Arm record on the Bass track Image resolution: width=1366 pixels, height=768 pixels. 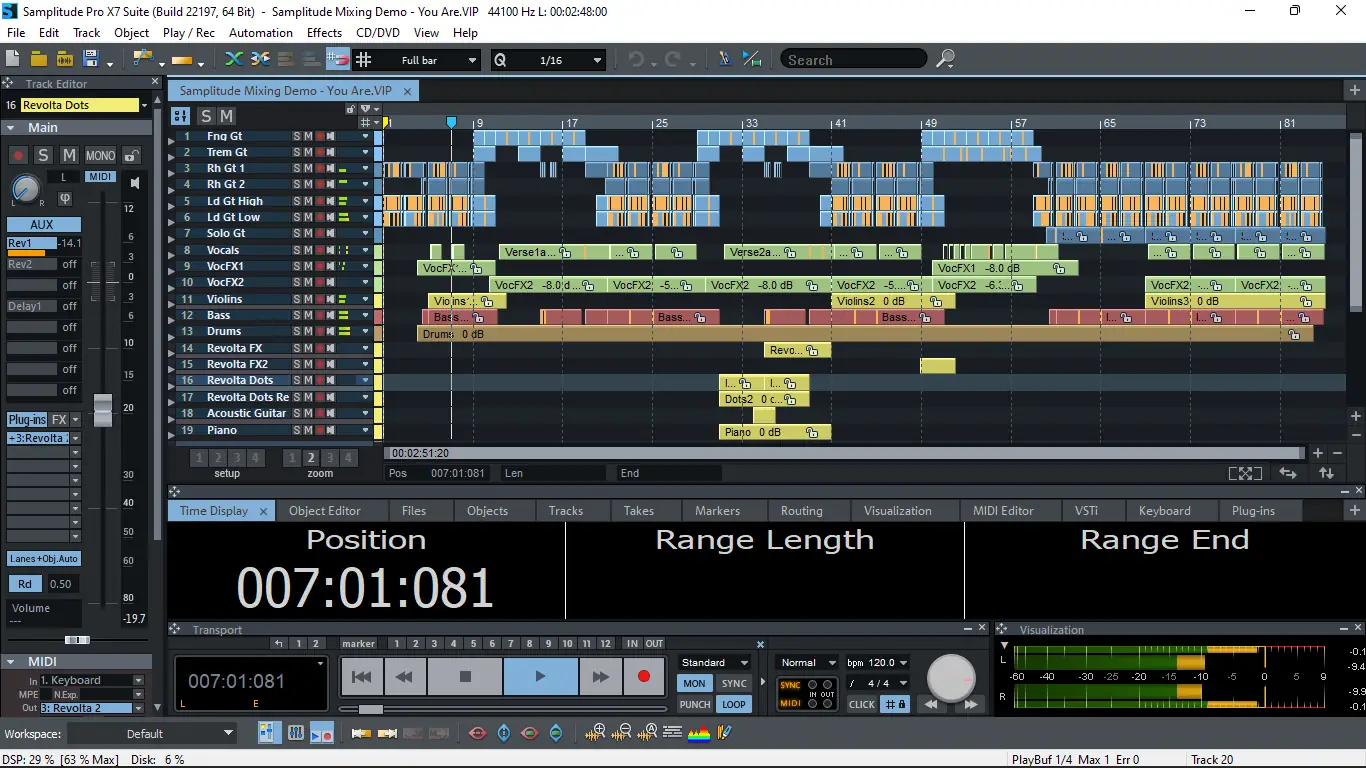click(x=320, y=315)
